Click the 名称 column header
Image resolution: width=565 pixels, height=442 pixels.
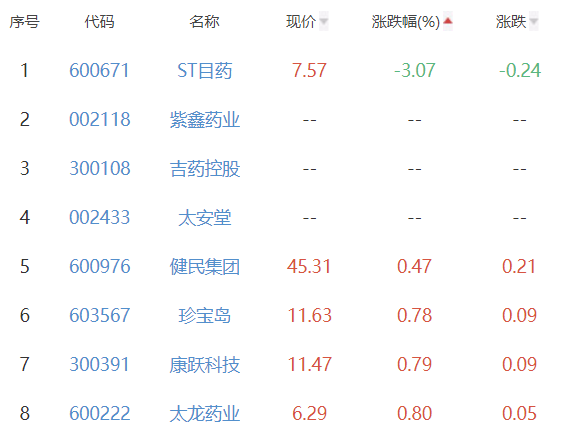pos(204,22)
